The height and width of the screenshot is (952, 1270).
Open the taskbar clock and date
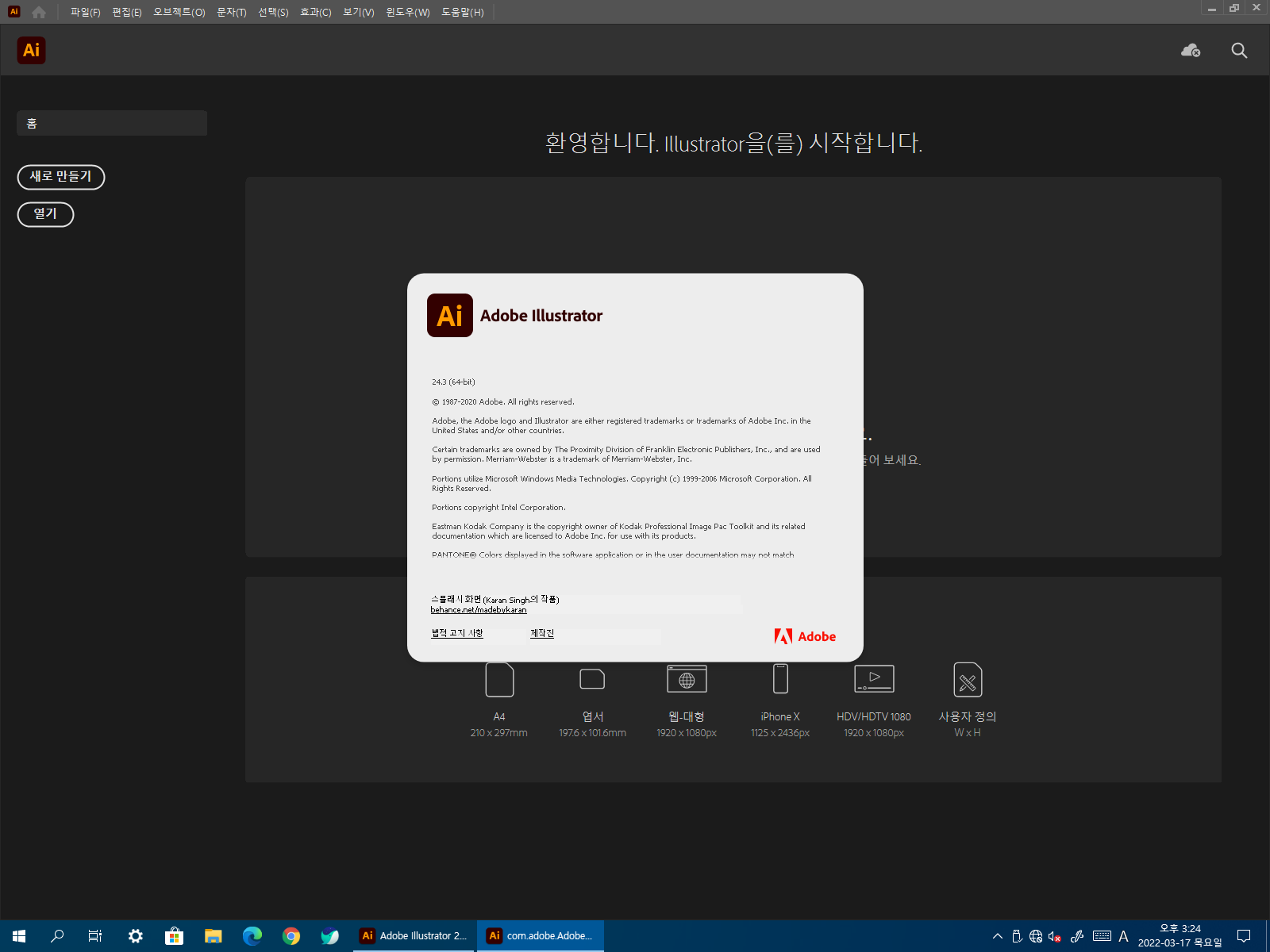1180,936
